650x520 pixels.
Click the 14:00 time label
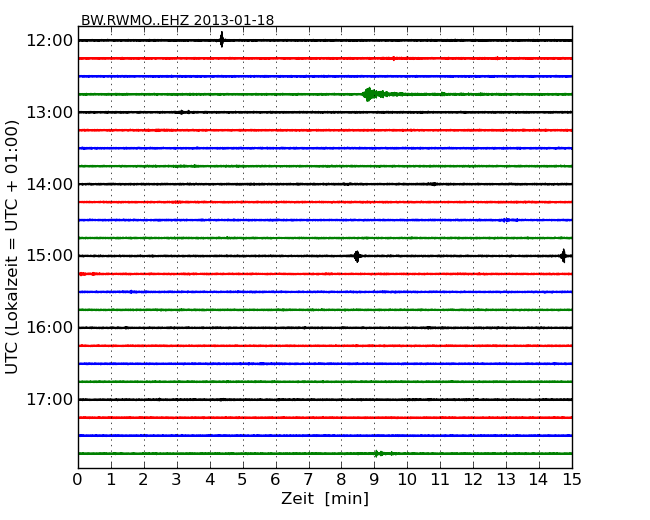pos(50,184)
